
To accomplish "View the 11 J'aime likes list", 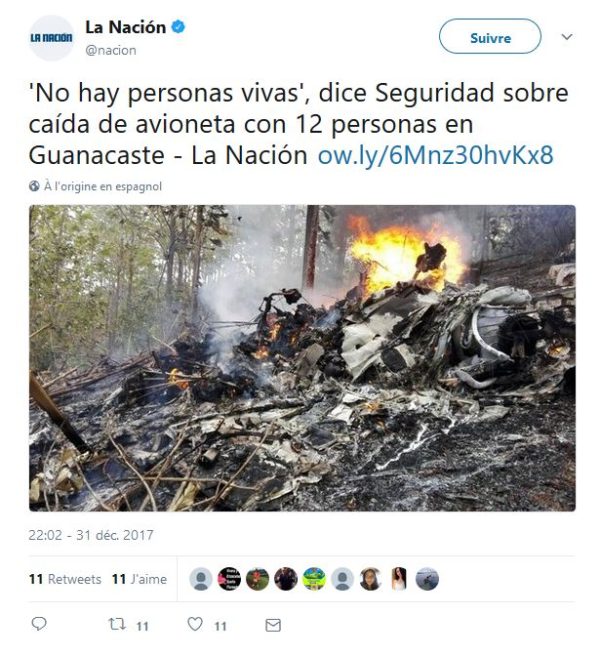I will [139, 579].
